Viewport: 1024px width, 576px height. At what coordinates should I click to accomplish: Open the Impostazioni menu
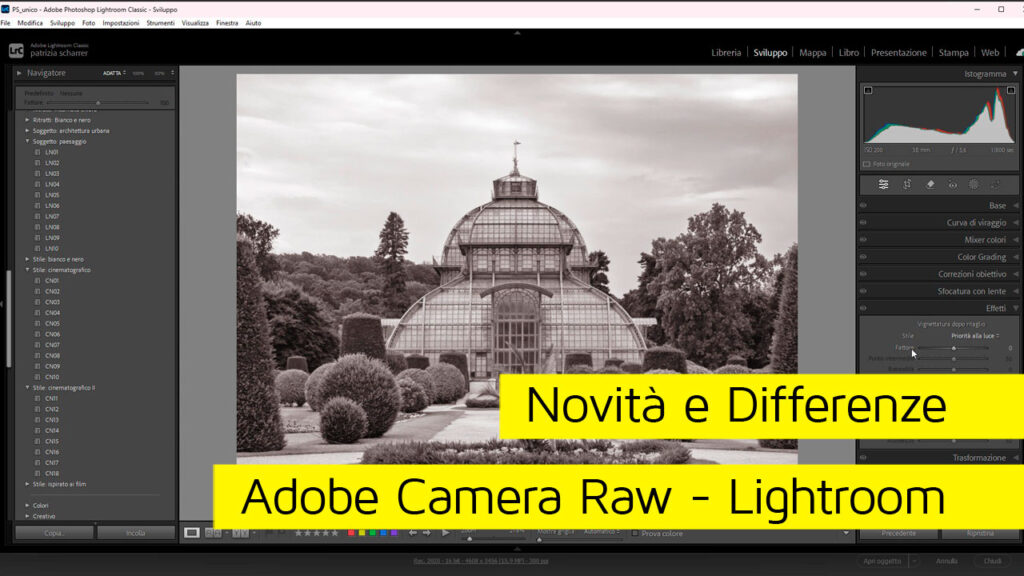click(121, 23)
